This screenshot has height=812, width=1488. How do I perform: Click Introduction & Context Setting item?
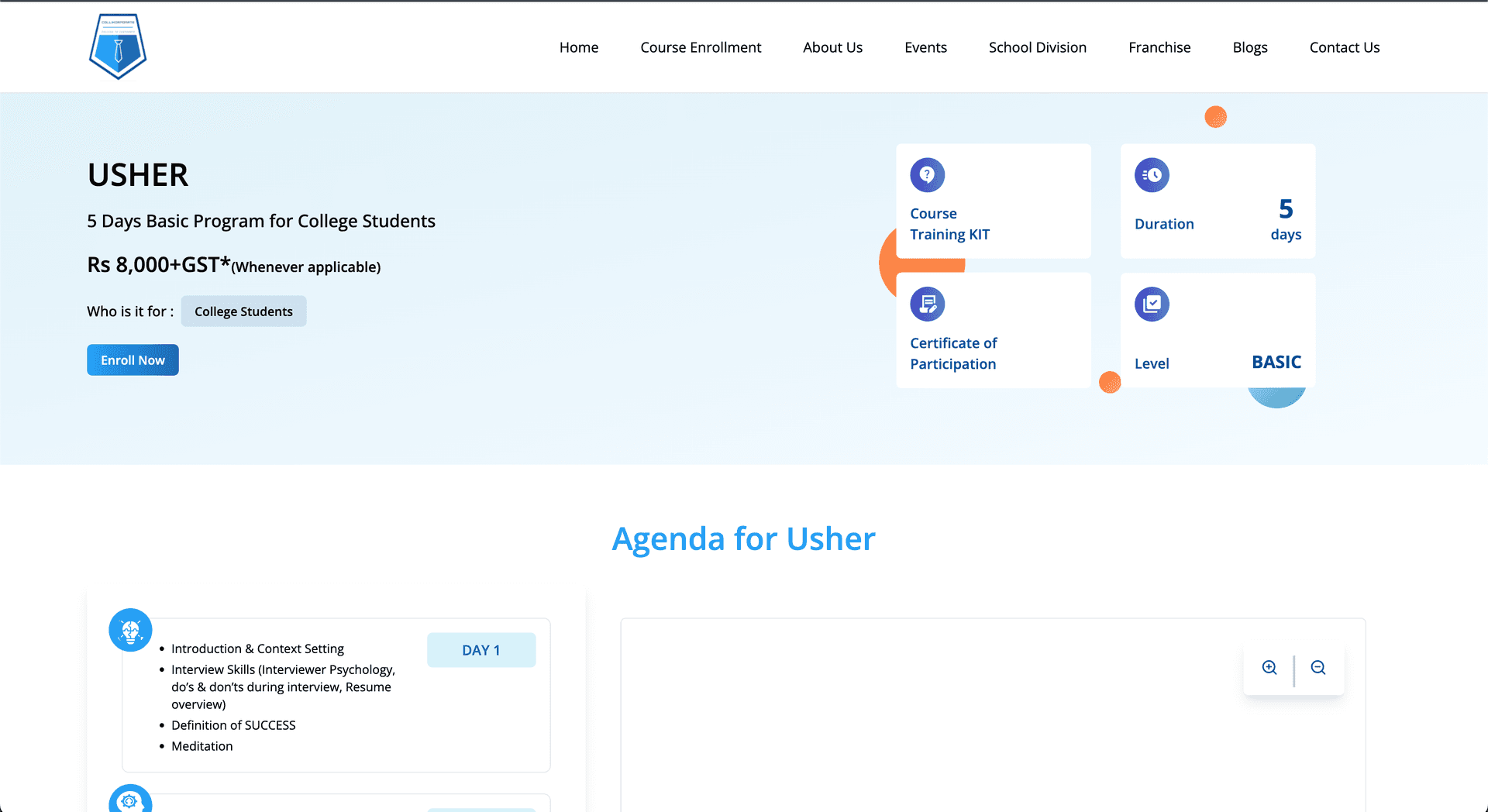(x=257, y=649)
